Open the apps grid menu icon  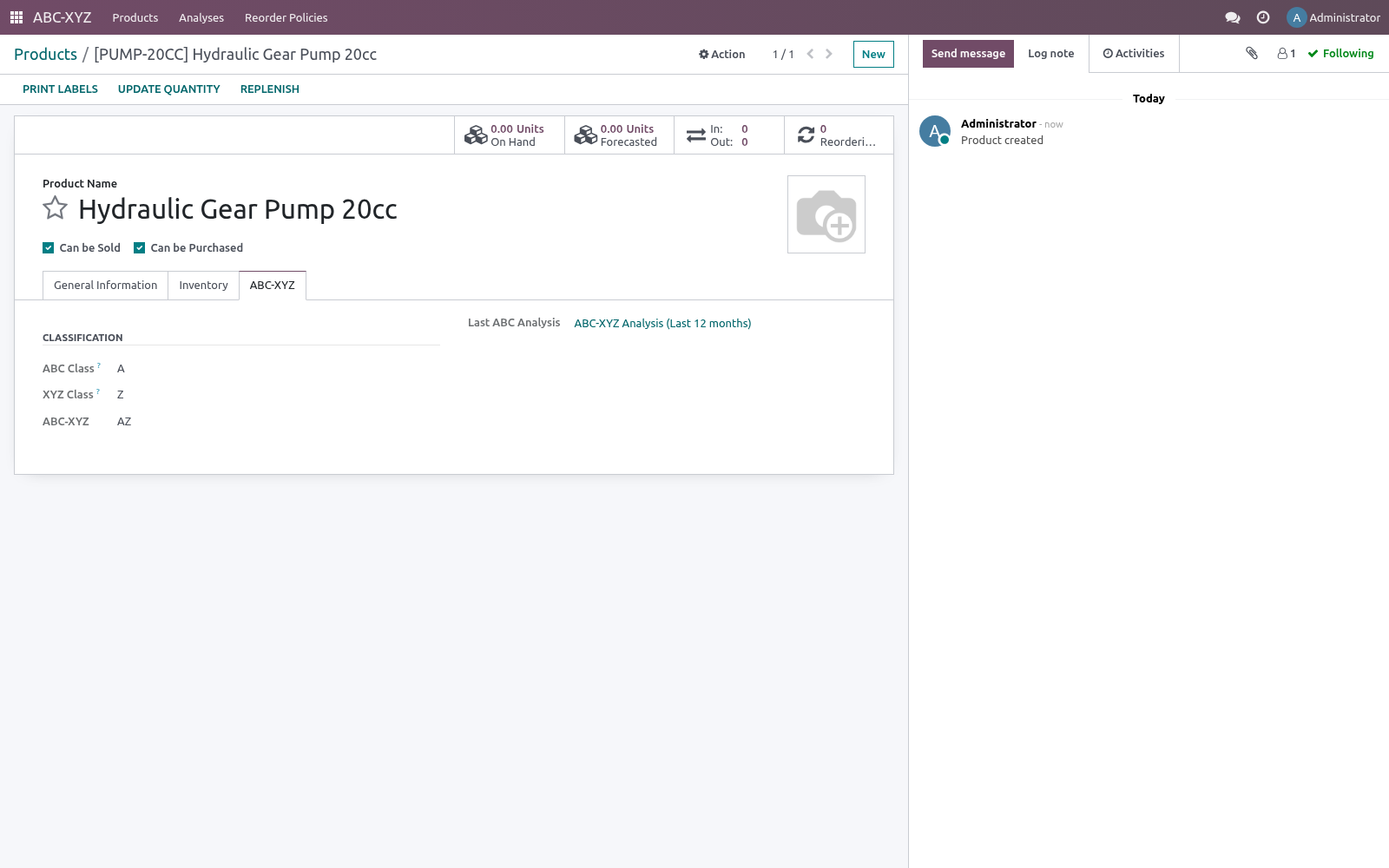pyautogui.click(x=16, y=17)
